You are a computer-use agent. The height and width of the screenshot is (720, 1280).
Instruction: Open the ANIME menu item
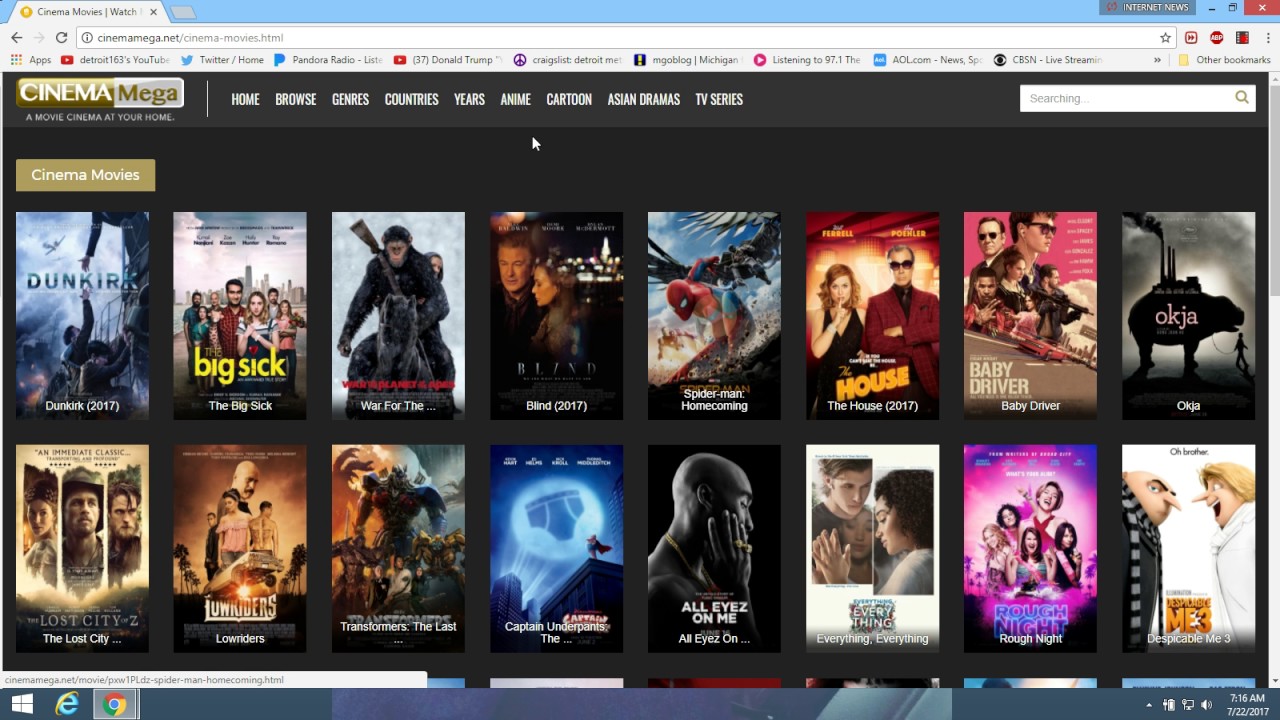click(515, 99)
